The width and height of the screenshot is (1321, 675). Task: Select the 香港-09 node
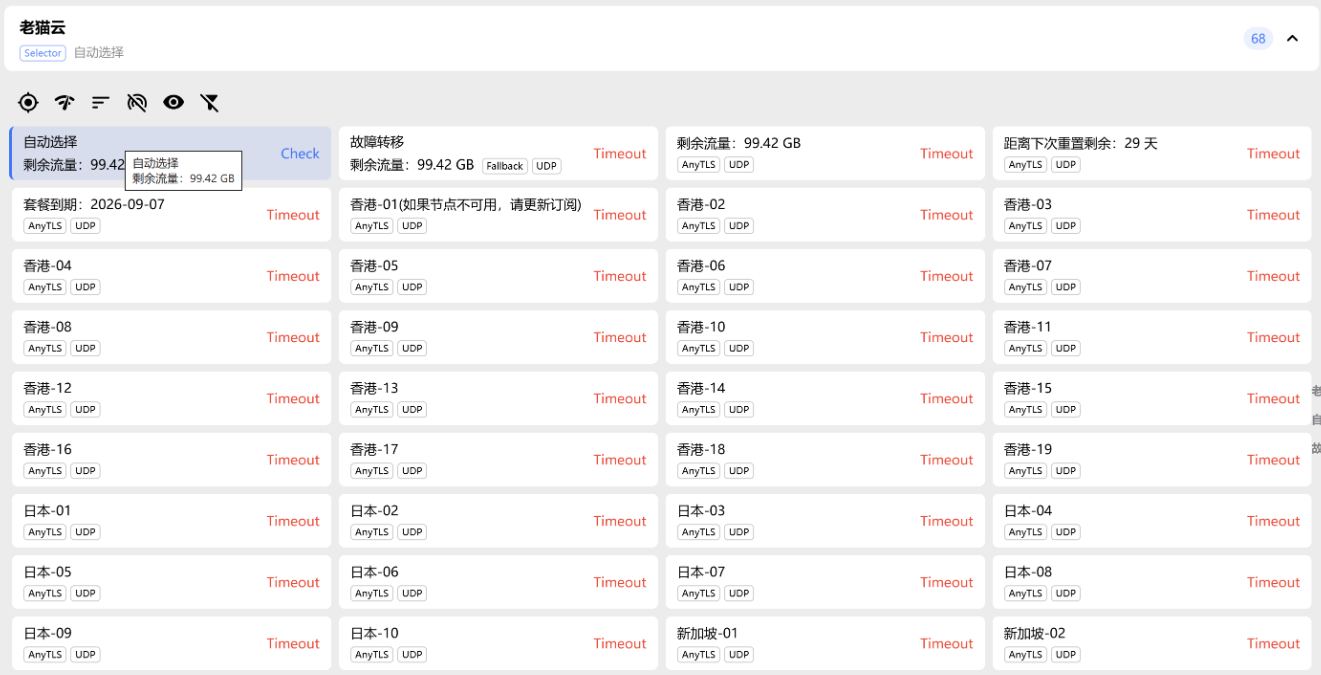click(x=498, y=337)
